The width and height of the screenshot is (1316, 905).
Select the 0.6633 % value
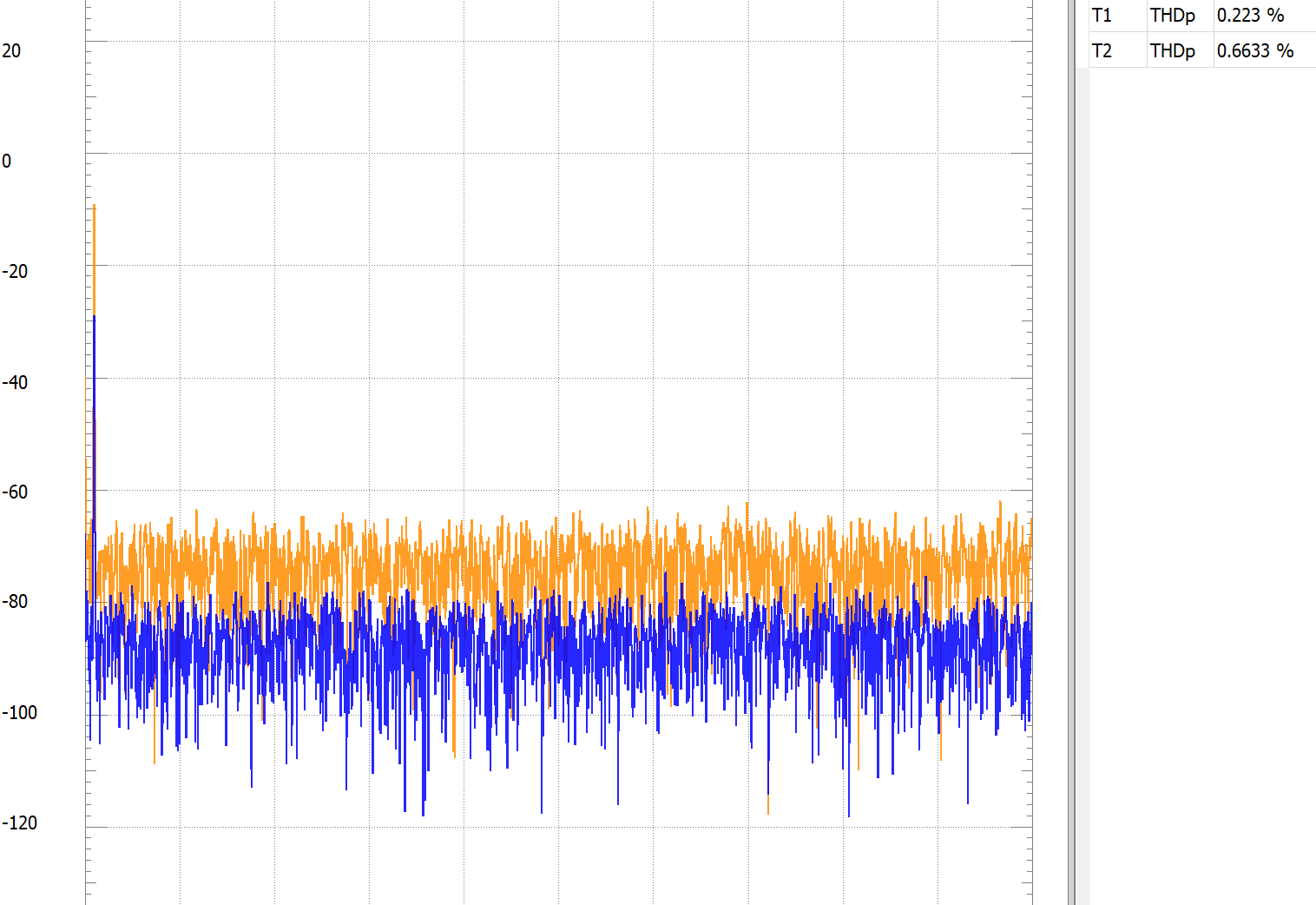(x=1255, y=51)
